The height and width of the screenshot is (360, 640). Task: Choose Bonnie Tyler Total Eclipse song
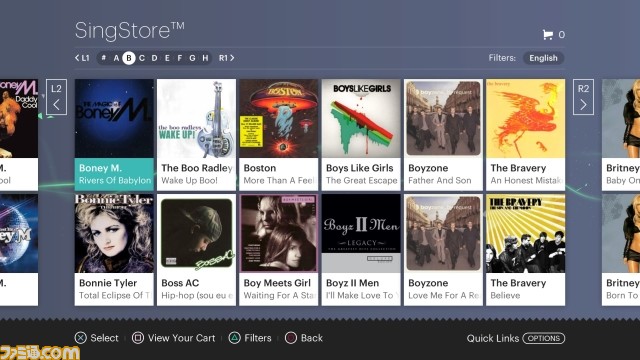click(114, 250)
